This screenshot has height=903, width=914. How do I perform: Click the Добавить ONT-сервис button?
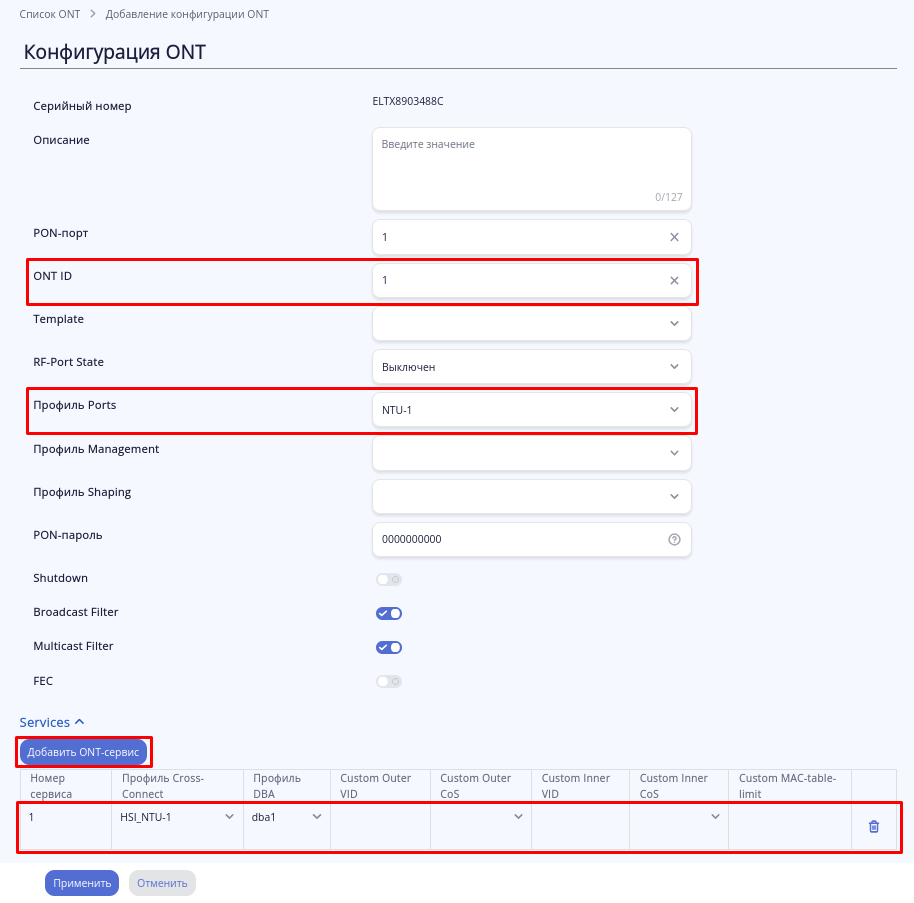[83, 752]
